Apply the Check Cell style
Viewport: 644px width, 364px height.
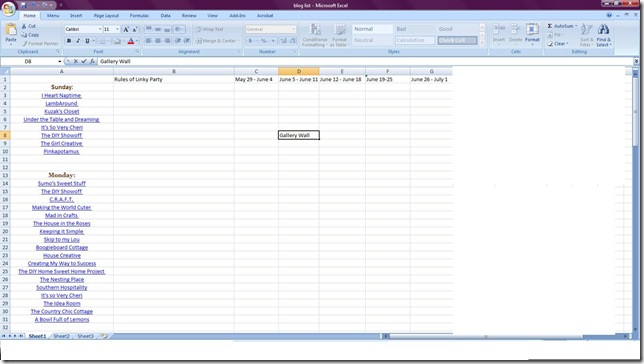pos(457,40)
